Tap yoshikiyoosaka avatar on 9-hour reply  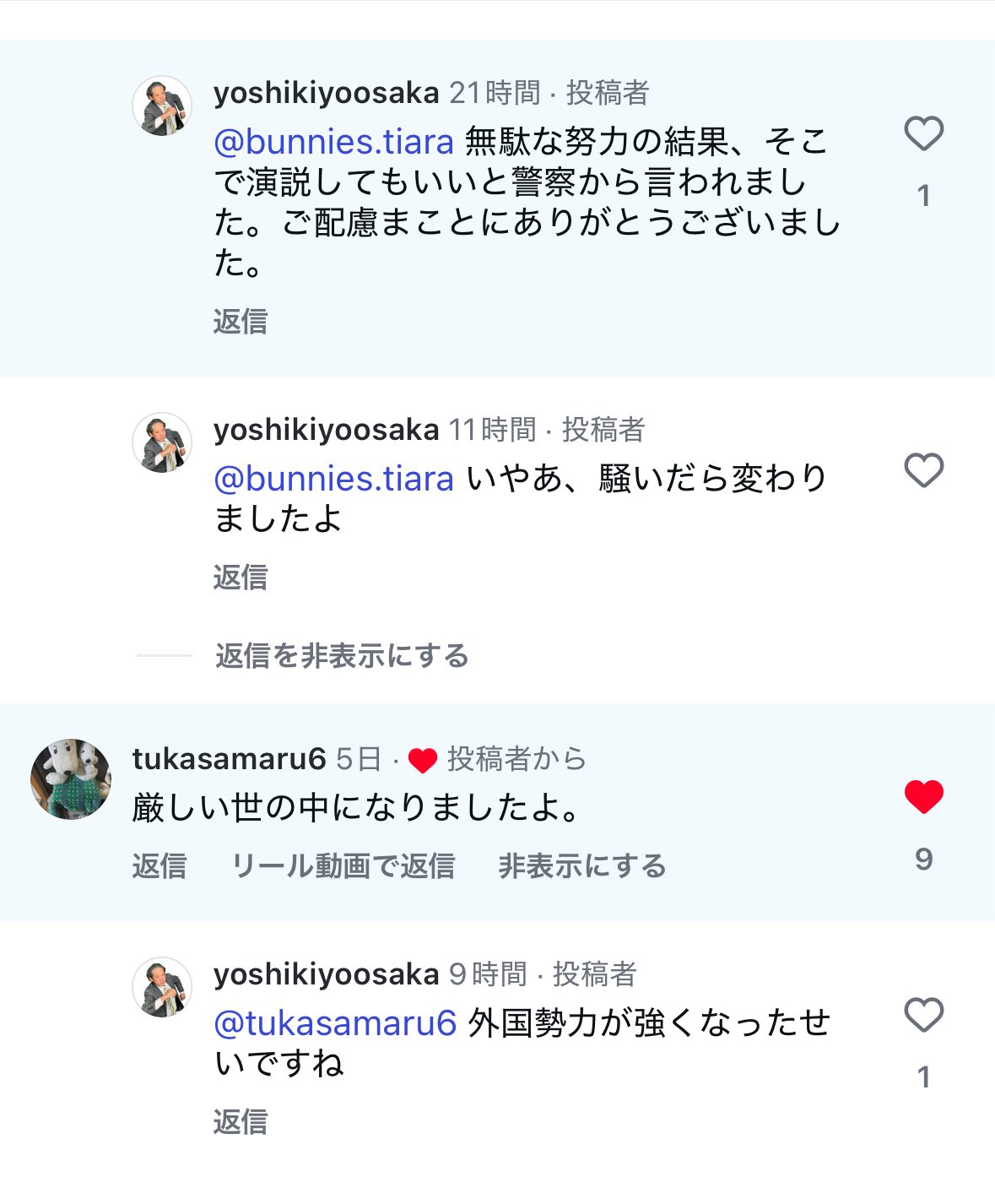pyautogui.click(x=162, y=987)
